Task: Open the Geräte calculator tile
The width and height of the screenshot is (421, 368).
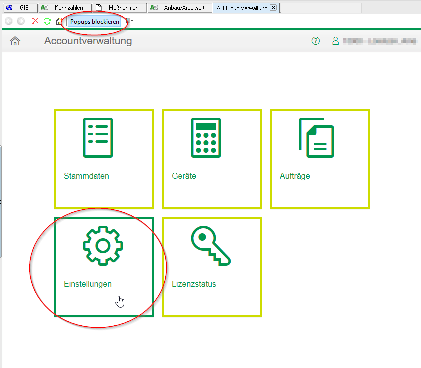Action: tap(212, 159)
